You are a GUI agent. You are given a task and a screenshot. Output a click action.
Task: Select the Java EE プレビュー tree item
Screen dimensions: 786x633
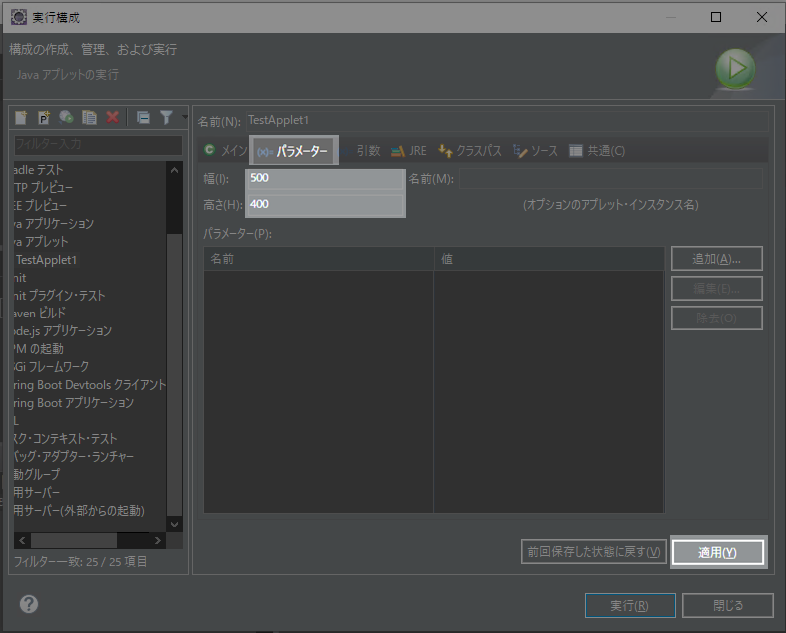(41, 205)
